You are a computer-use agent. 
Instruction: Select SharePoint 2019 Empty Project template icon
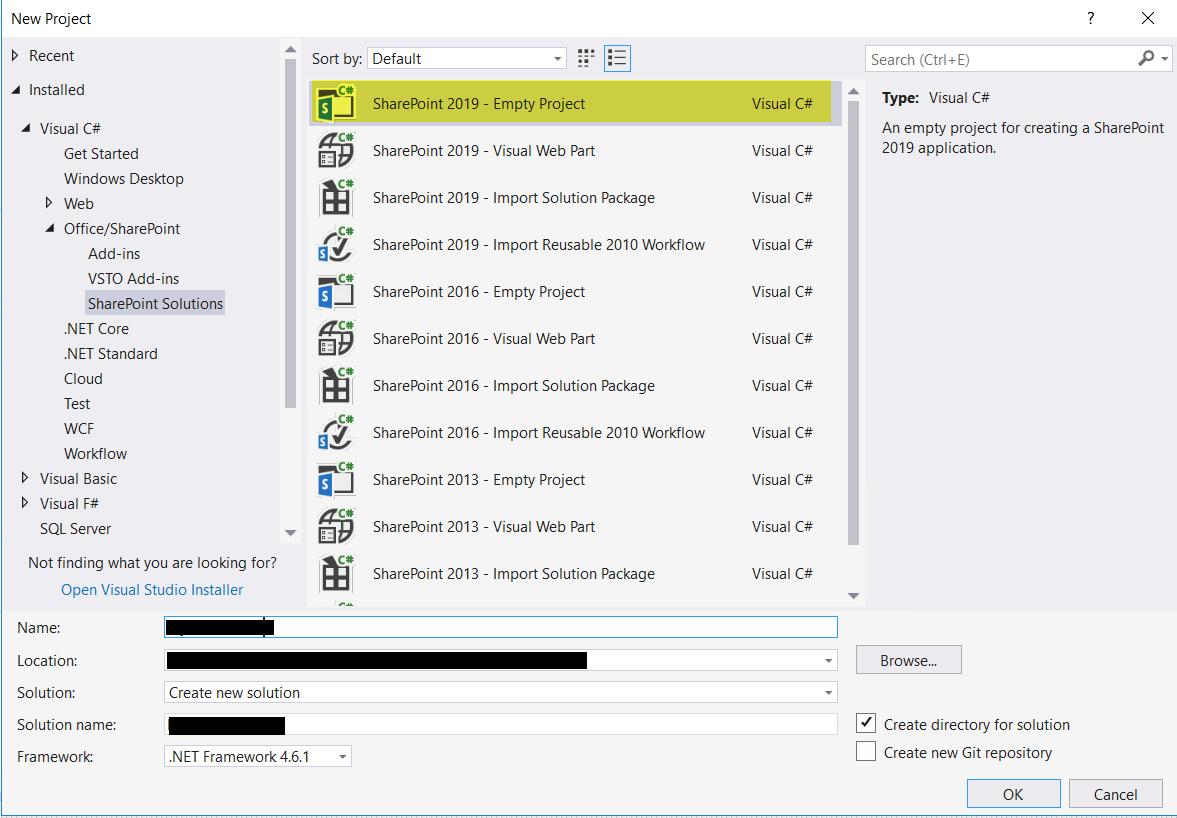336,104
